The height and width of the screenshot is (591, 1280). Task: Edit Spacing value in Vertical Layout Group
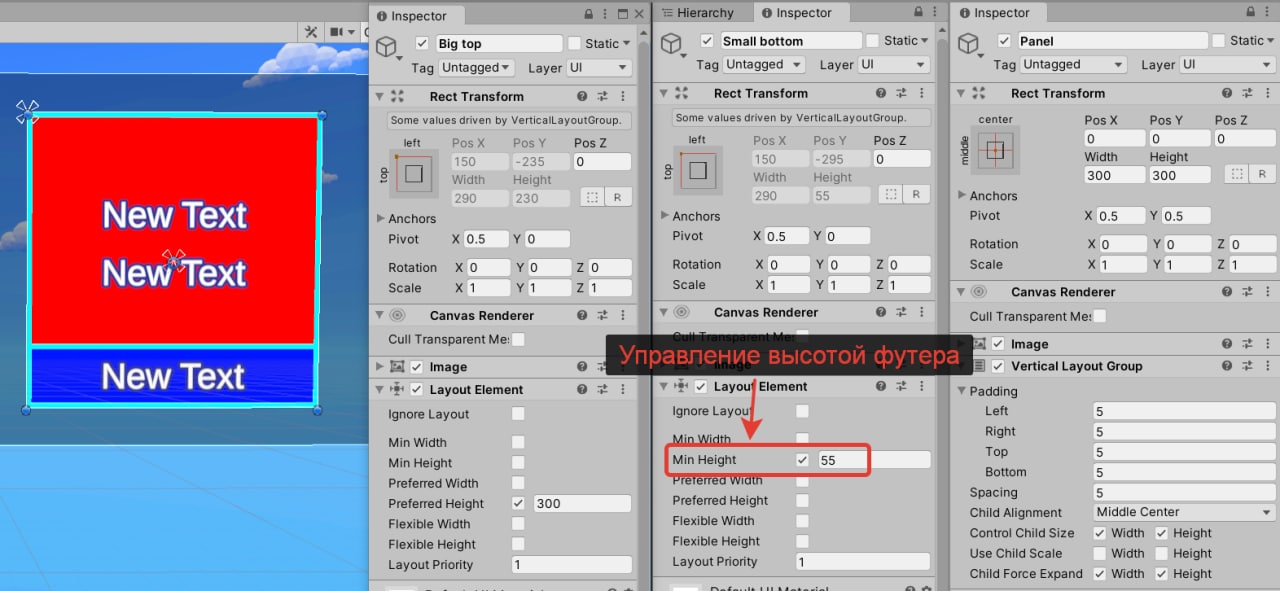(x=1183, y=492)
